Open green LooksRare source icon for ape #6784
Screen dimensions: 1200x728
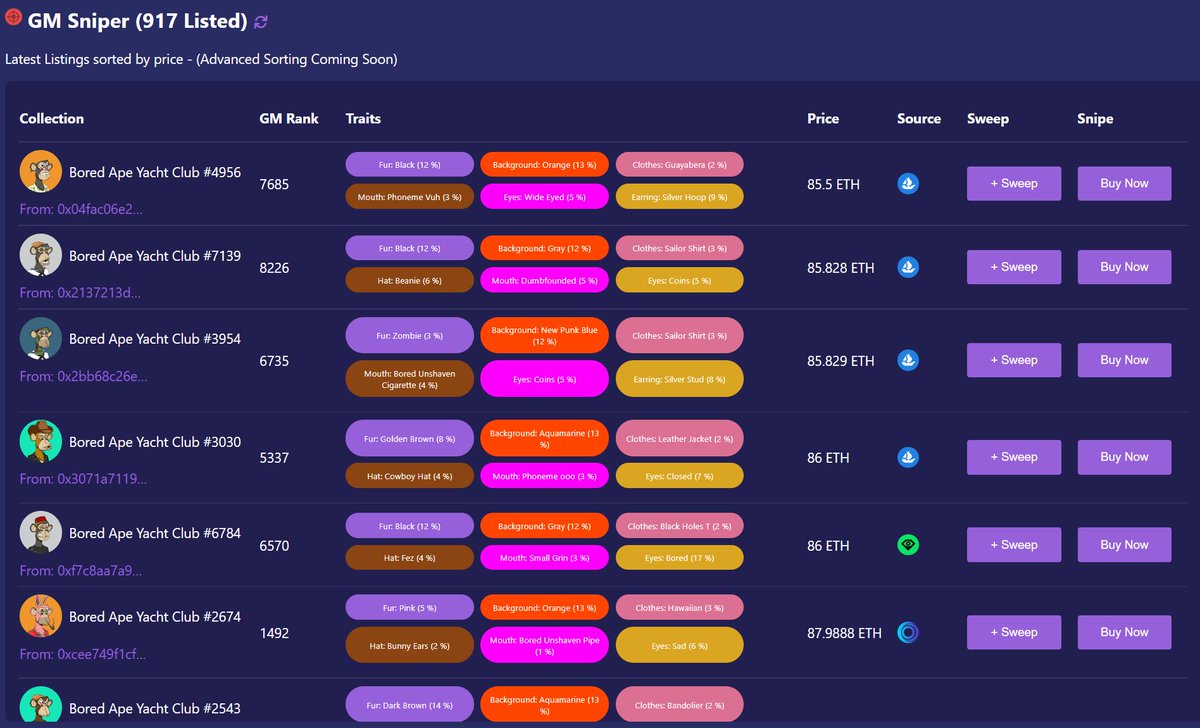click(x=908, y=545)
